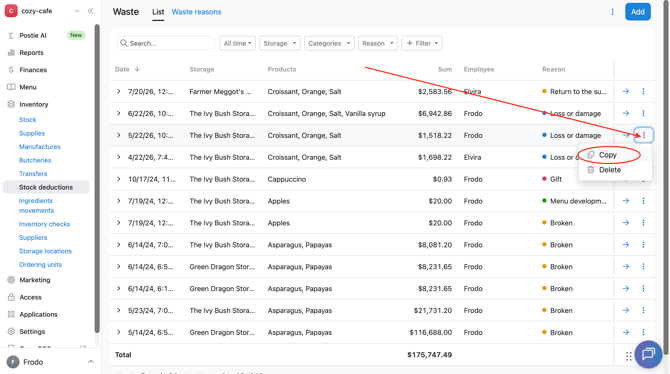Open Supplies link
The height and width of the screenshot is (374, 670).
point(32,133)
